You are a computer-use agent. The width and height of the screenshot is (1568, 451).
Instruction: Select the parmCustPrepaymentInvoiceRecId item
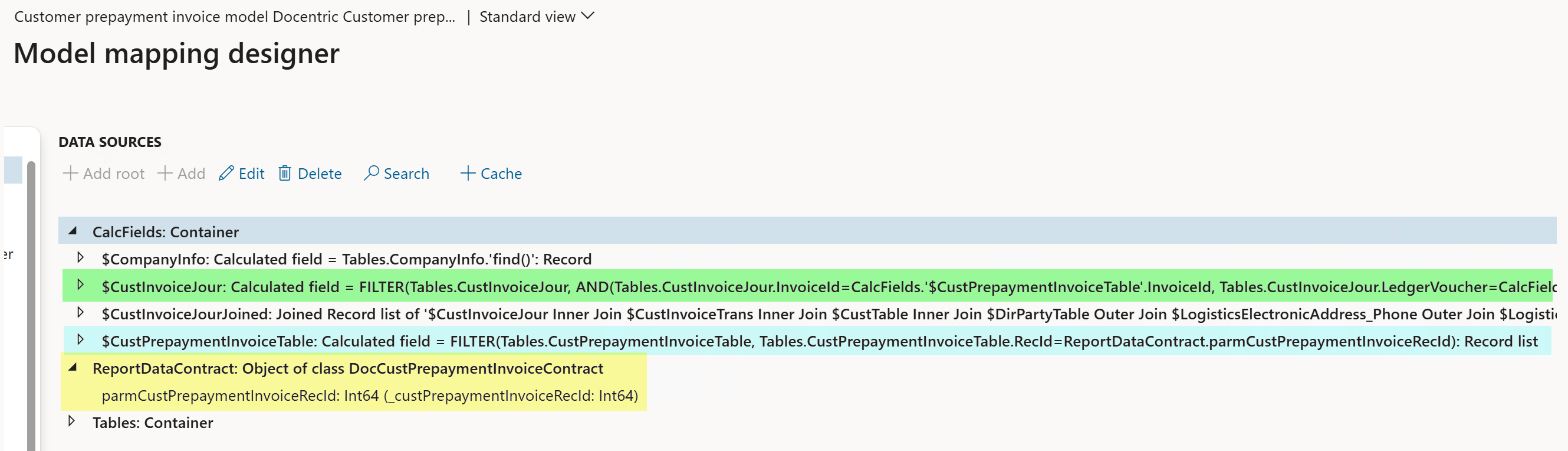point(370,396)
